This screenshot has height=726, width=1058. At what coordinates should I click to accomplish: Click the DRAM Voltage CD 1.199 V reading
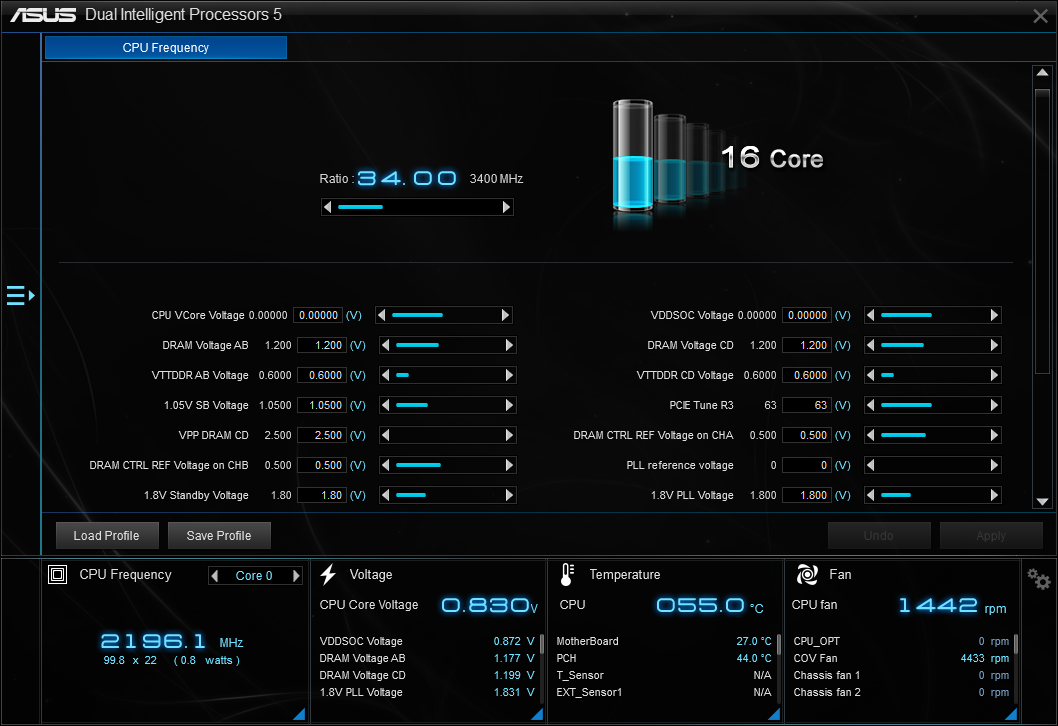pyautogui.click(x=426, y=675)
